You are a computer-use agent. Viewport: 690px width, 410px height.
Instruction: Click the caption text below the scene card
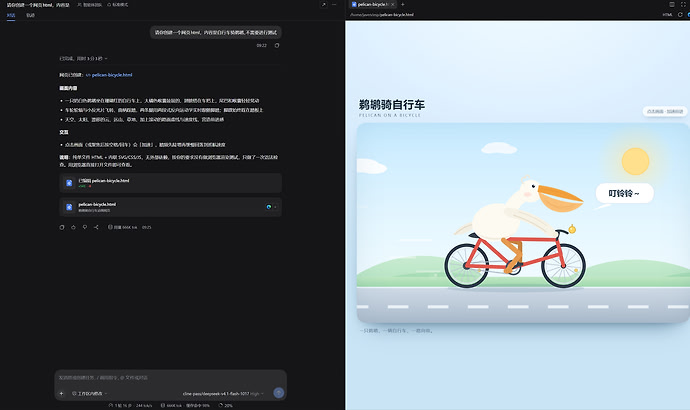pos(396,330)
